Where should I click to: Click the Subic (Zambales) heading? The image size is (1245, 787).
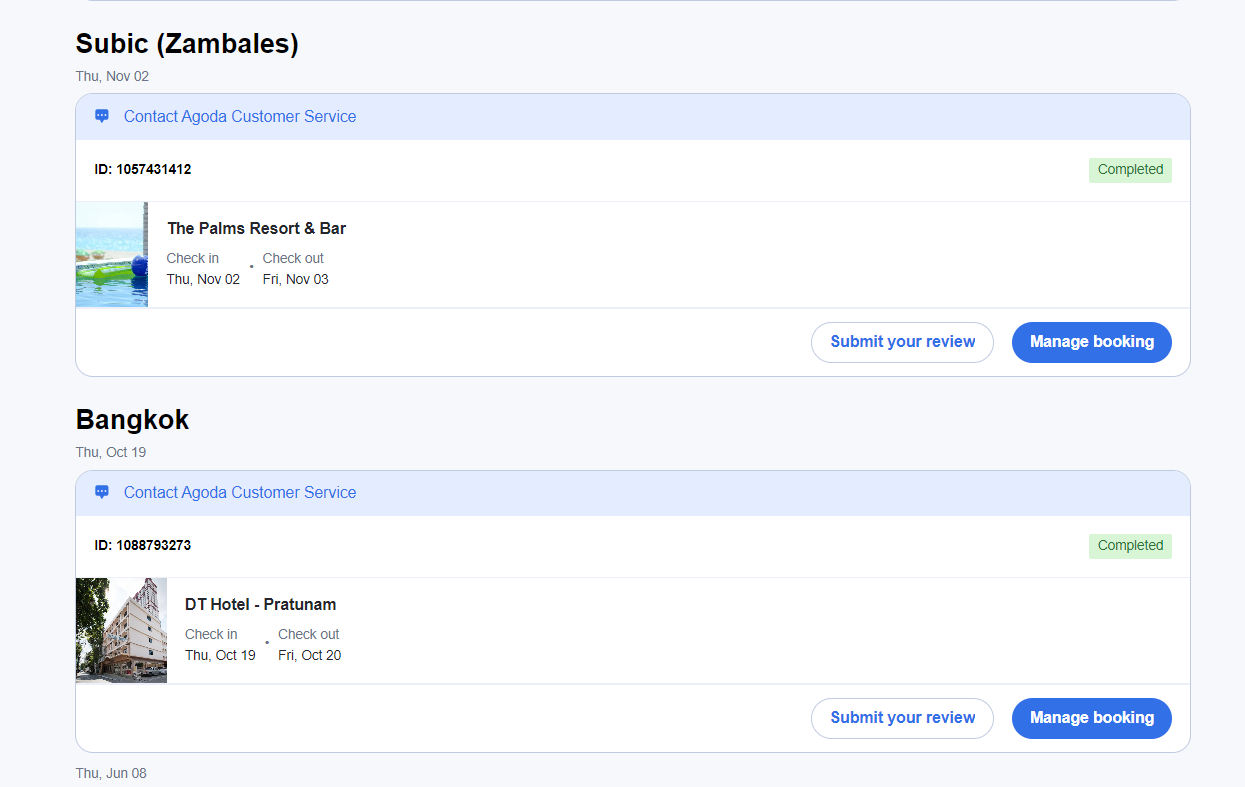(187, 44)
